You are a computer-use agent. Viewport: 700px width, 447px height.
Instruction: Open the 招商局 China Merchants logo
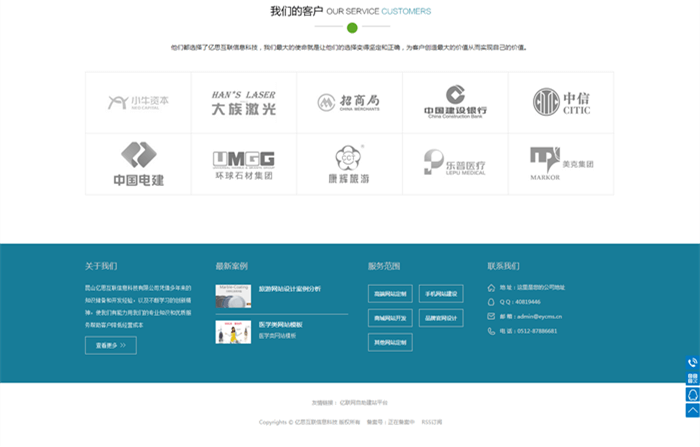[x=349, y=103]
